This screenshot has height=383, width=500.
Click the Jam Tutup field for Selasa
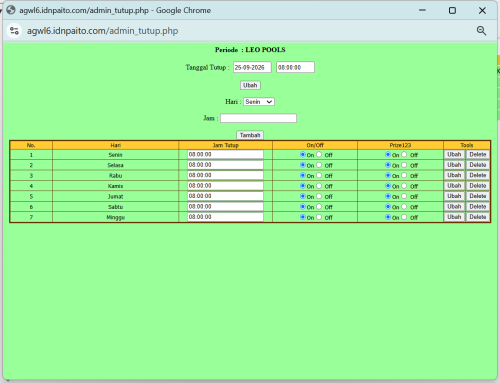coord(225,165)
